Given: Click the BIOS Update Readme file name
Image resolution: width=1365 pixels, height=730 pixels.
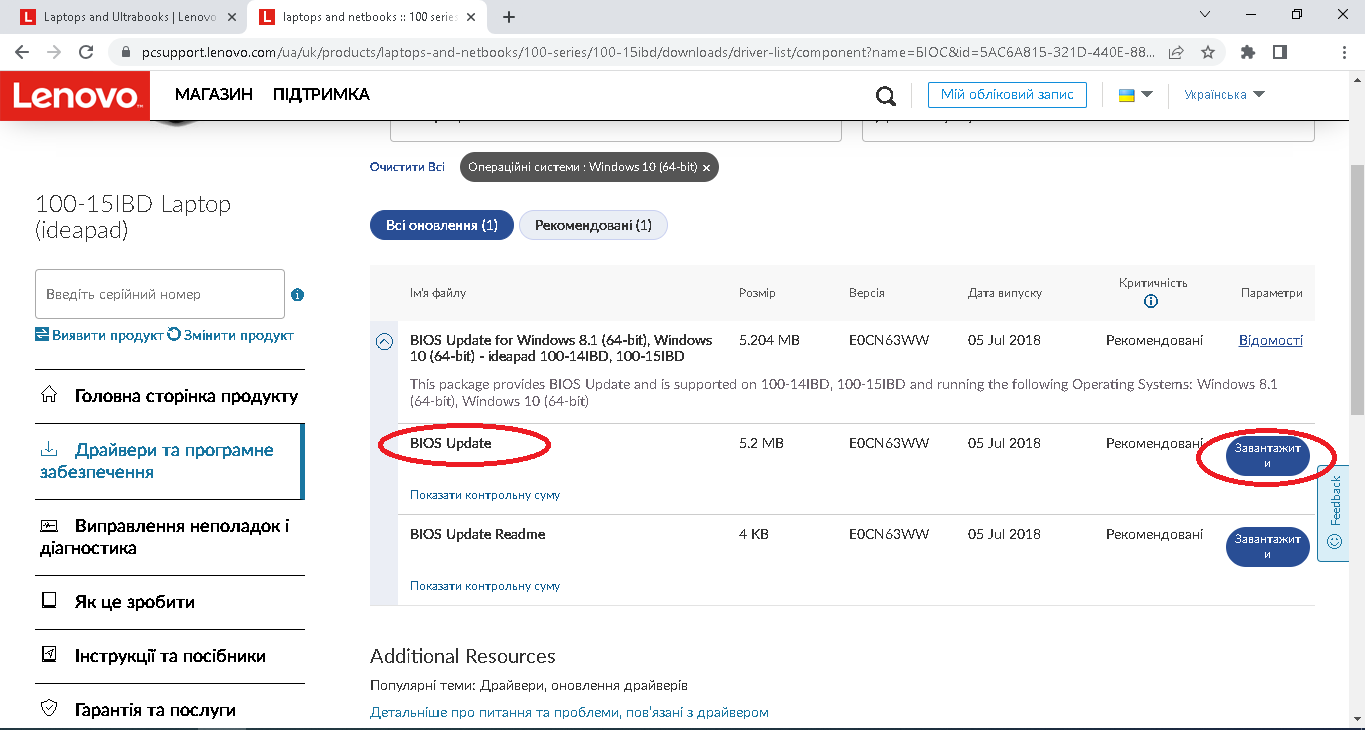Looking at the screenshot, I should [x=478, y=534].
